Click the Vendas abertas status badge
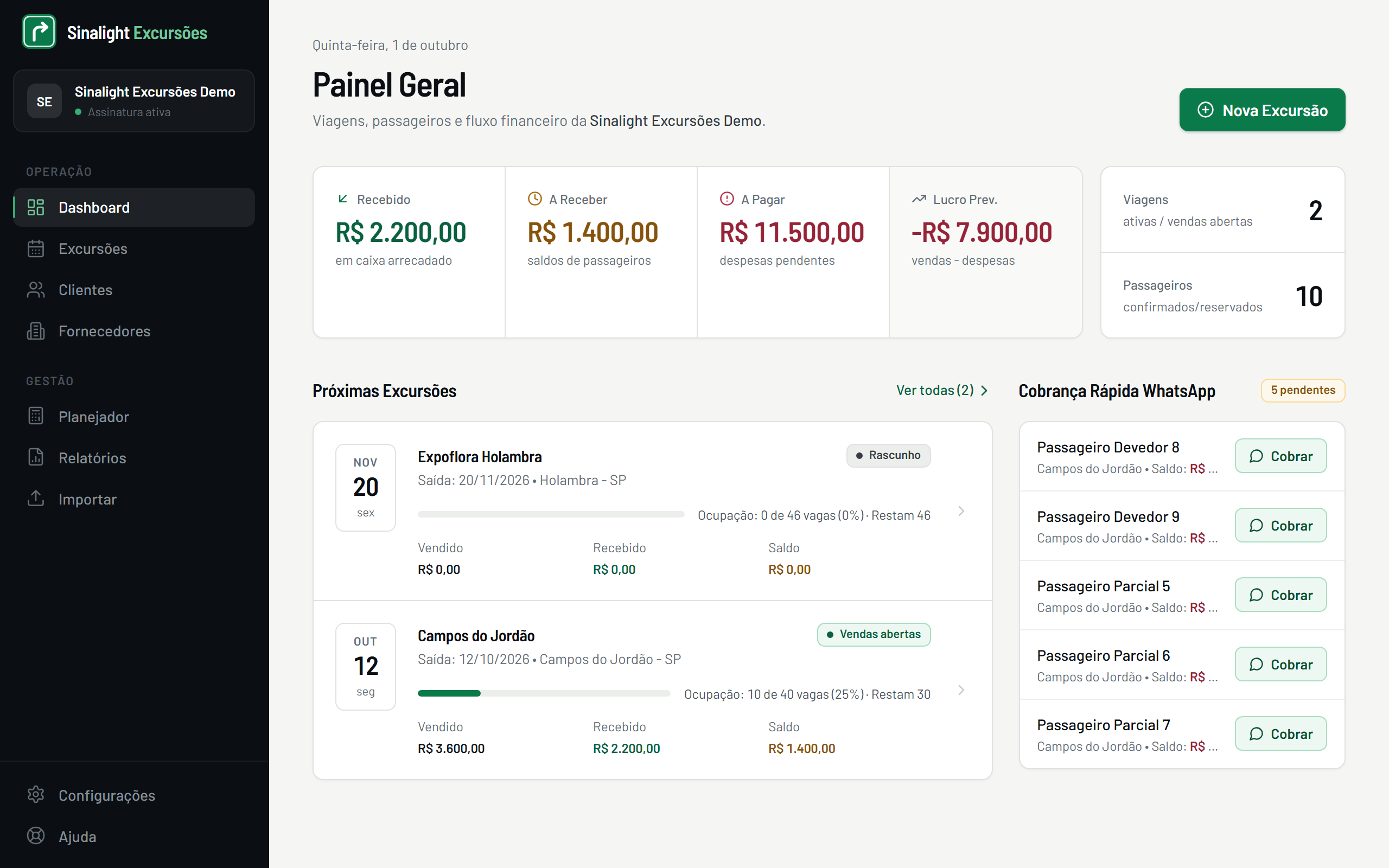Screen dimensions: 1389x868 874,634
